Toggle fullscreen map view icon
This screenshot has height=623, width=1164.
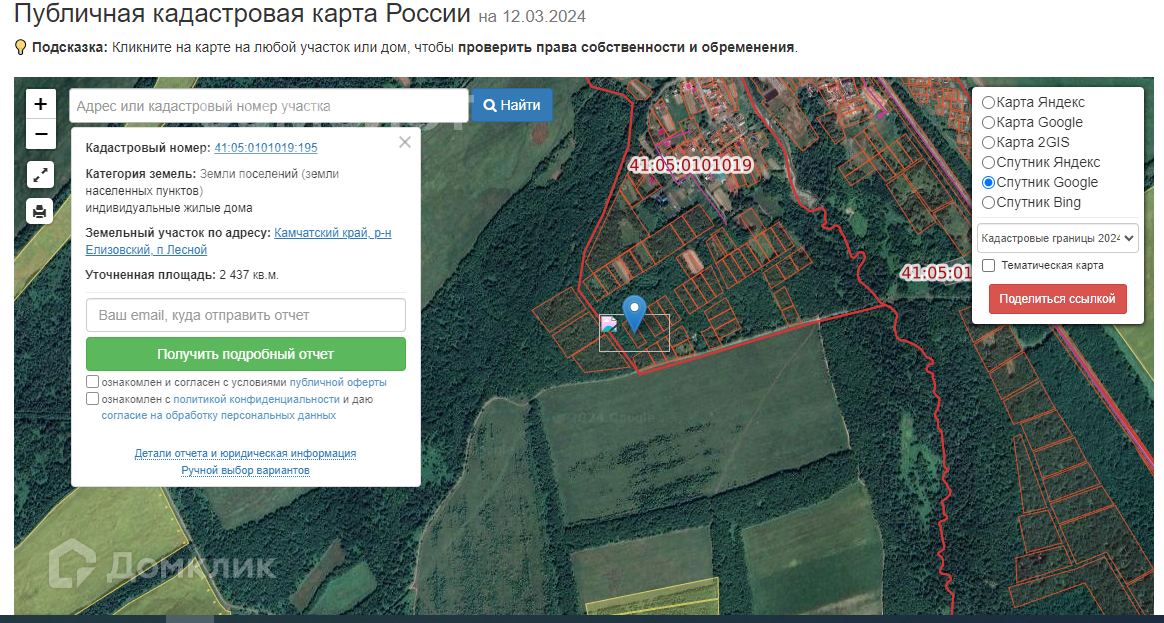click(x=40, y=175)
